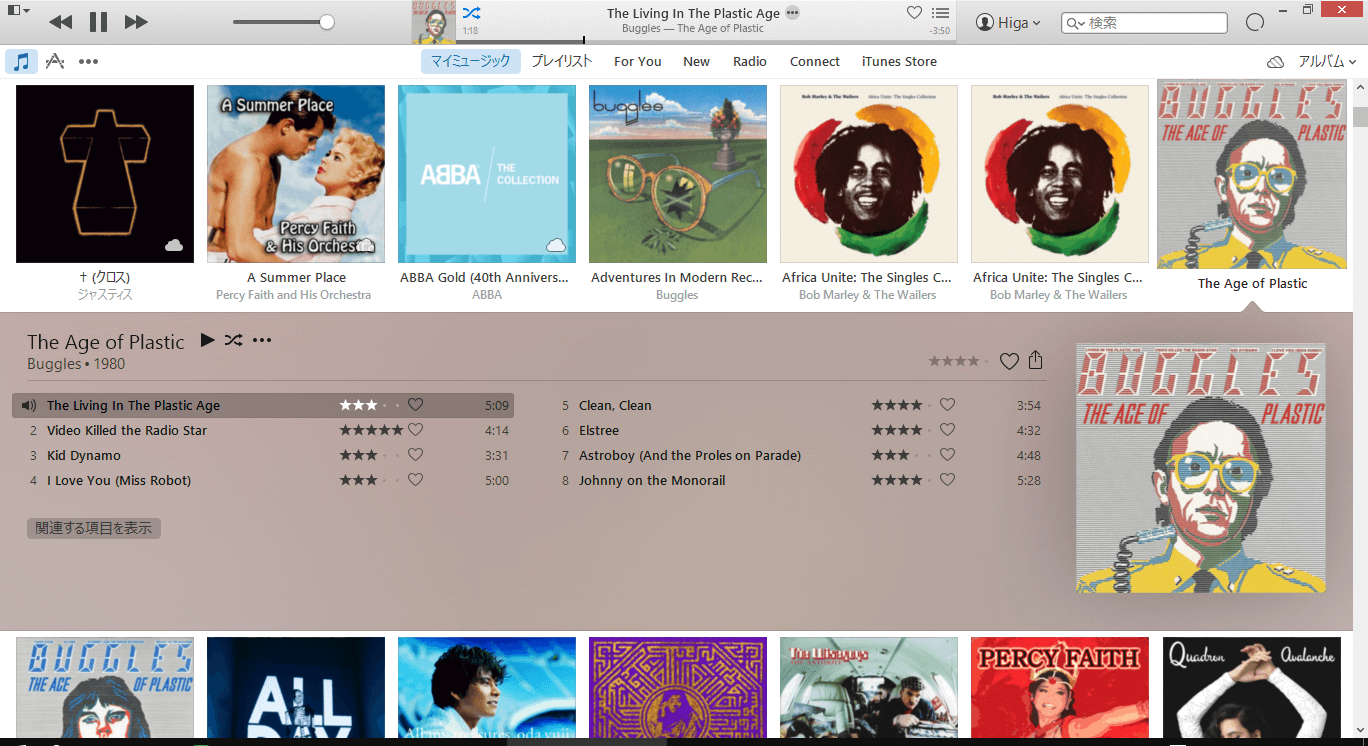This screenshot has width=1368, height=746.
Task: Click the search field
Action: click(x=1144, y=23)
